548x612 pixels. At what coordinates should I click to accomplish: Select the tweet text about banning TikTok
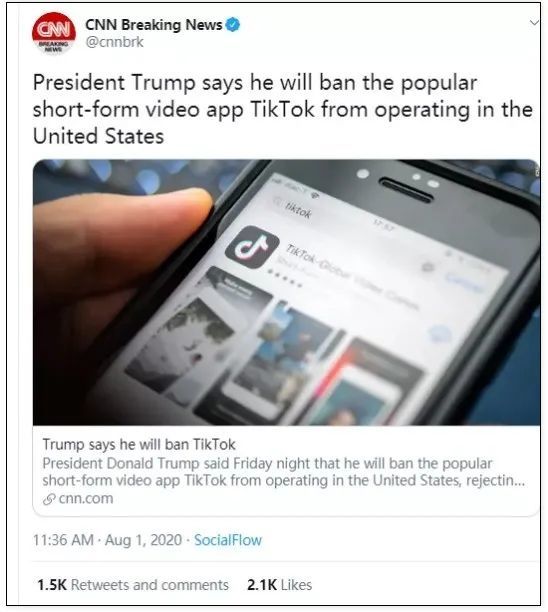pyautogui.click(x=283, y=109)
